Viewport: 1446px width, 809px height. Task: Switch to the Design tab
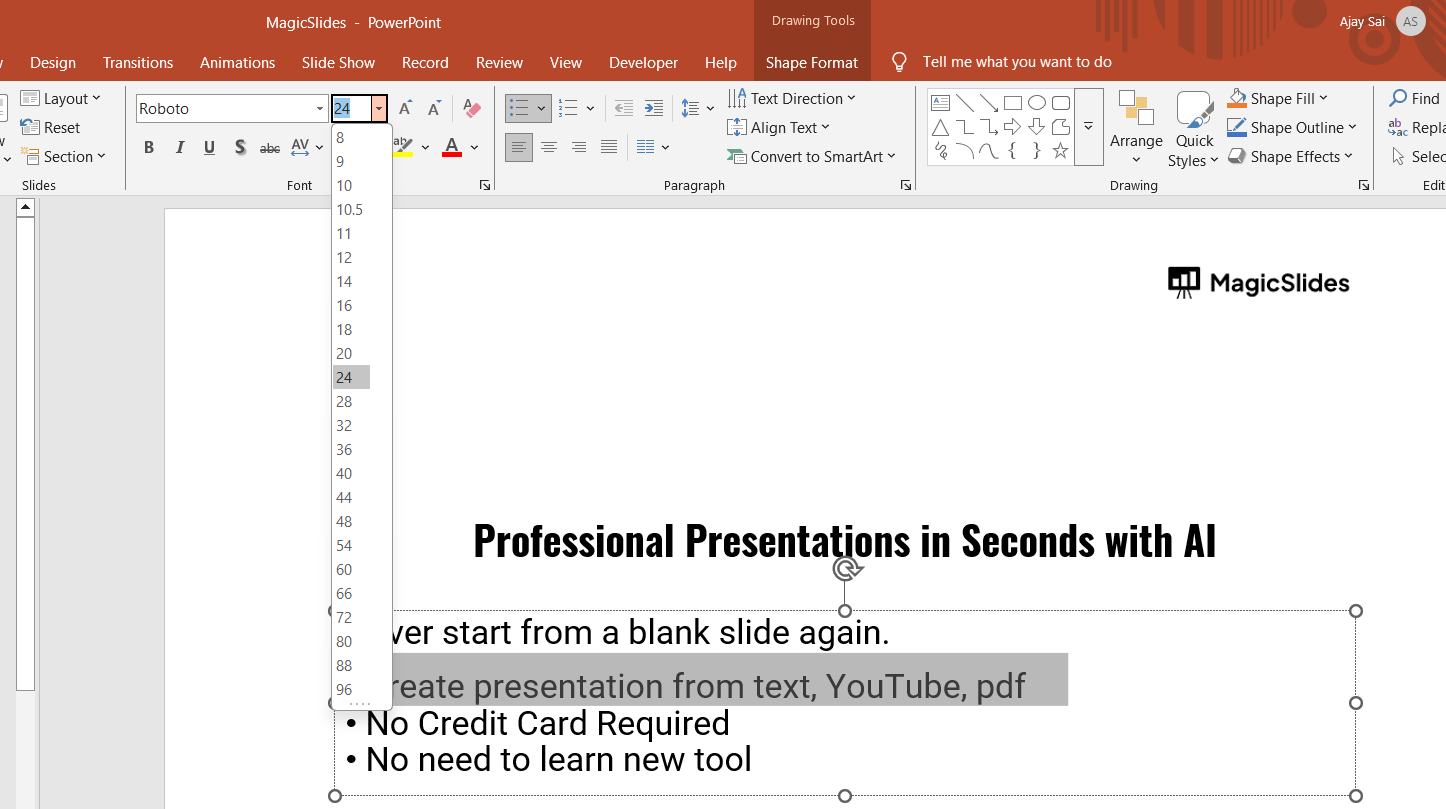pos(53,62)
